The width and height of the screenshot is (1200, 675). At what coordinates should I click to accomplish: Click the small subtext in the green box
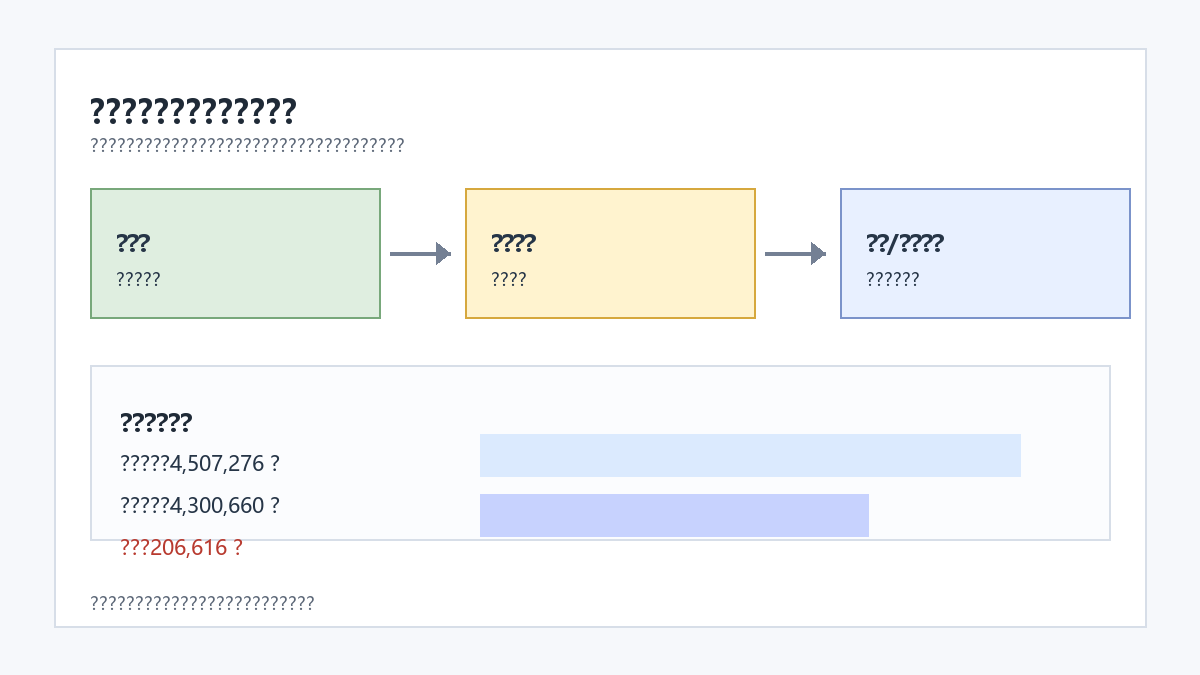click(x=138, y=280)
